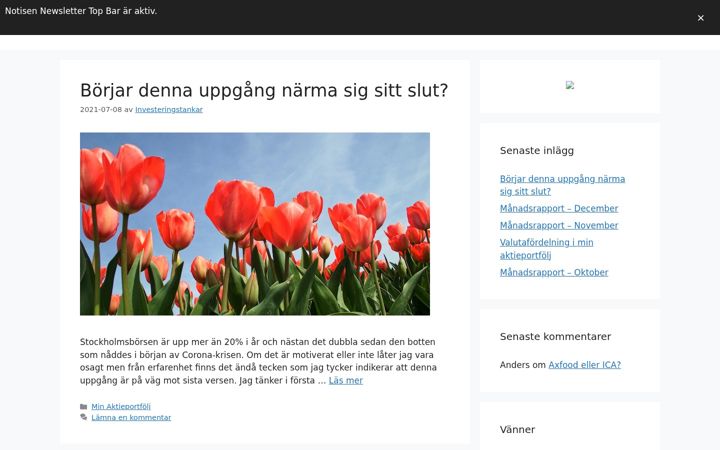Click the 'Senaste kommentarer' heading
The image size is (720, 450).
pyautogui.click(x=556, y=337)
